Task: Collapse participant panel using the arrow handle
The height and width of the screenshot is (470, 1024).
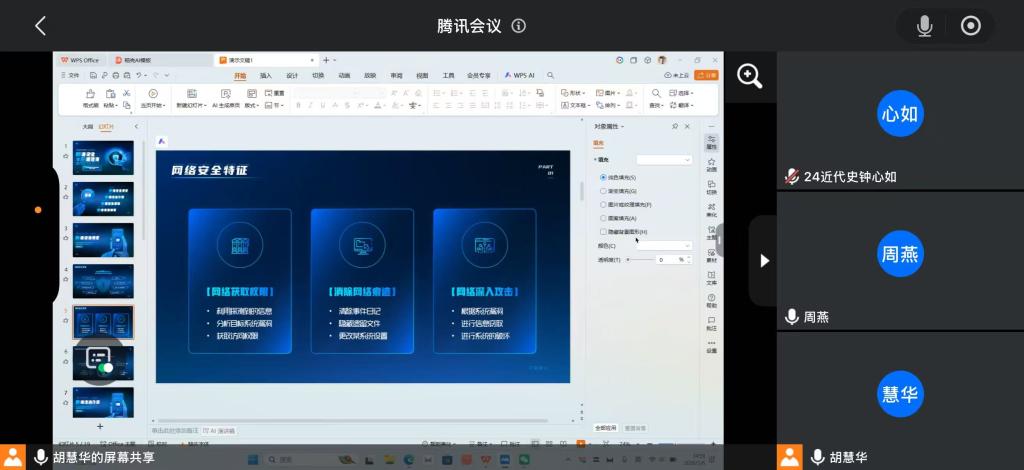Action: (x=764, y=260)
